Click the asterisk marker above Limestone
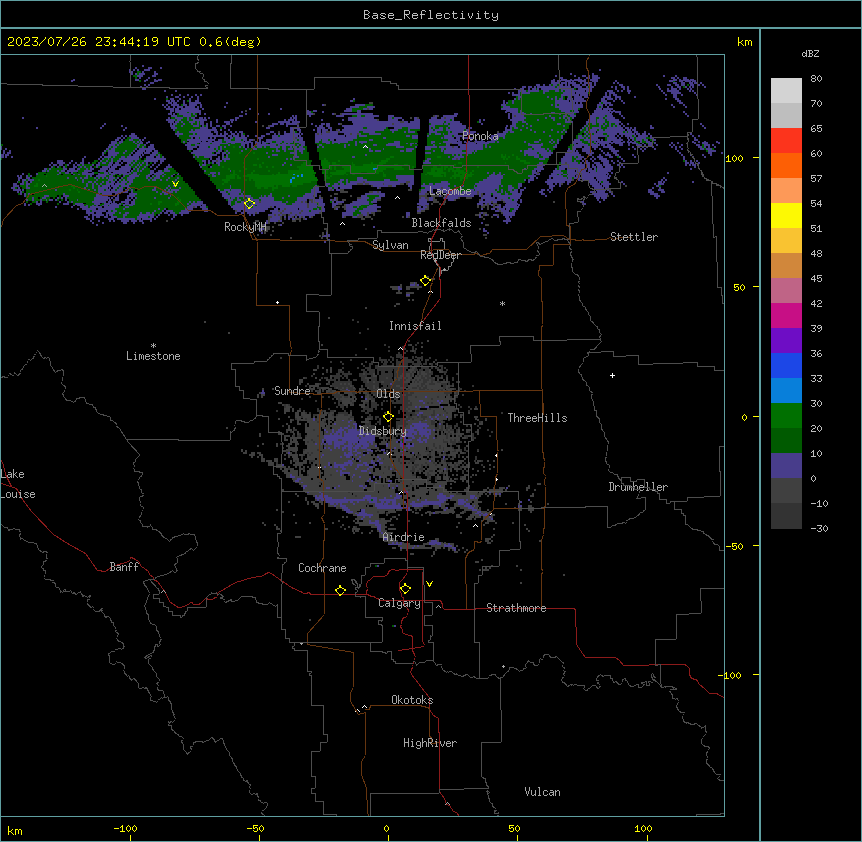The width and height of the screenshot is (862, 842). (x=153, y=346)
